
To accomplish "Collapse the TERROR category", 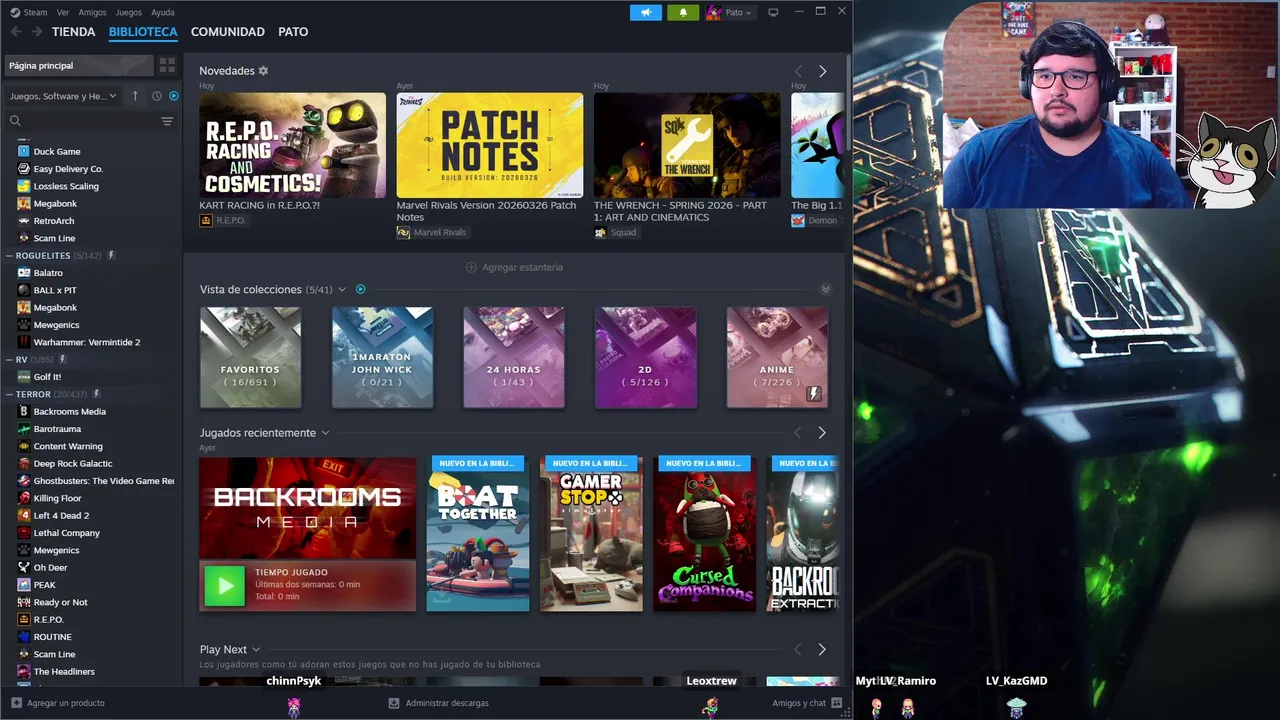I will [x=9, y=394].
